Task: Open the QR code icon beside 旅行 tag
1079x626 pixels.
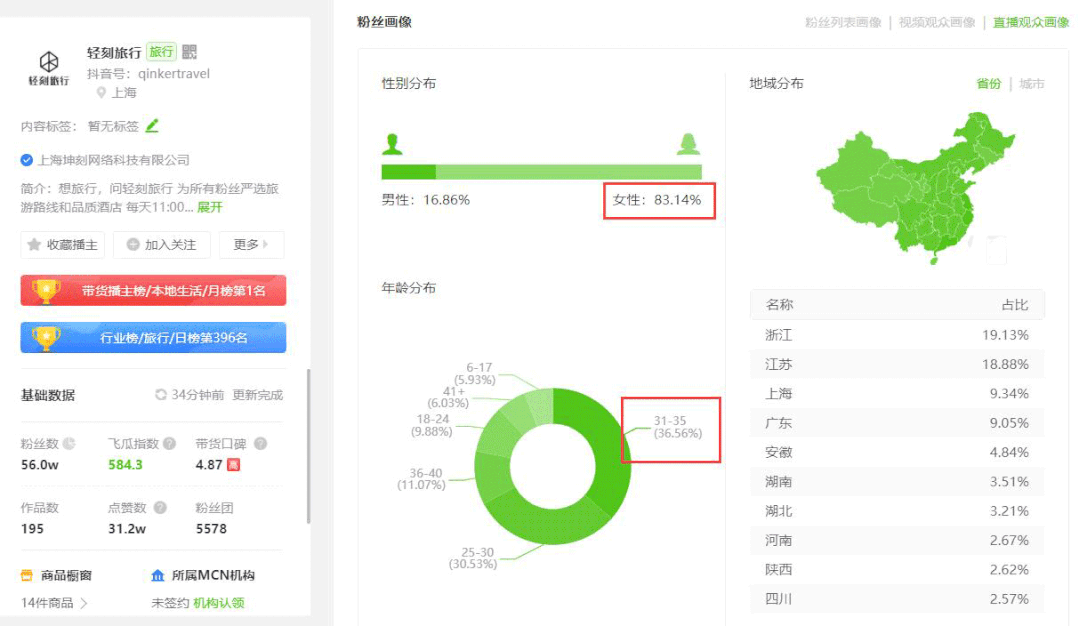Action: 189,52
